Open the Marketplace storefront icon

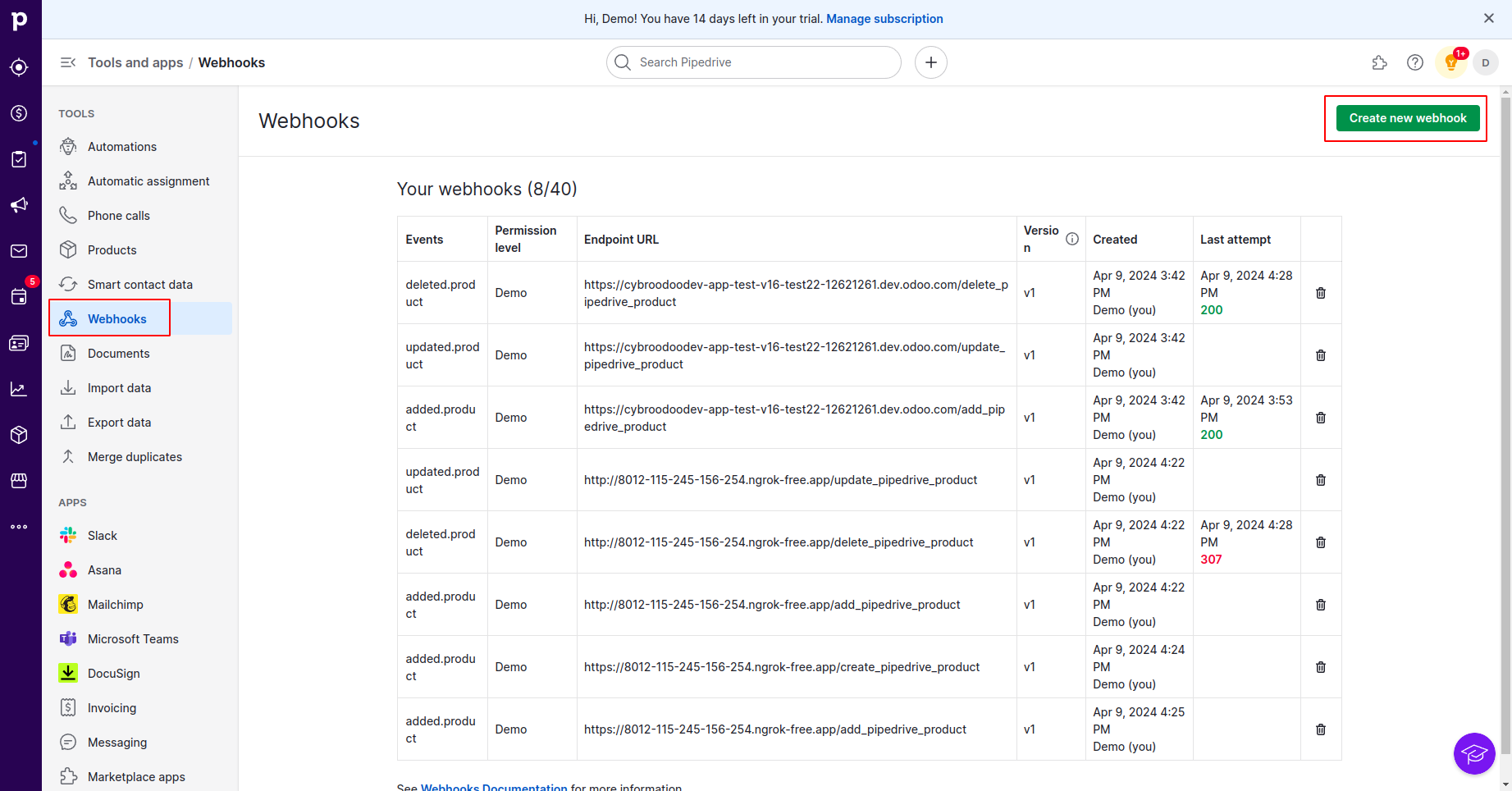19,481
